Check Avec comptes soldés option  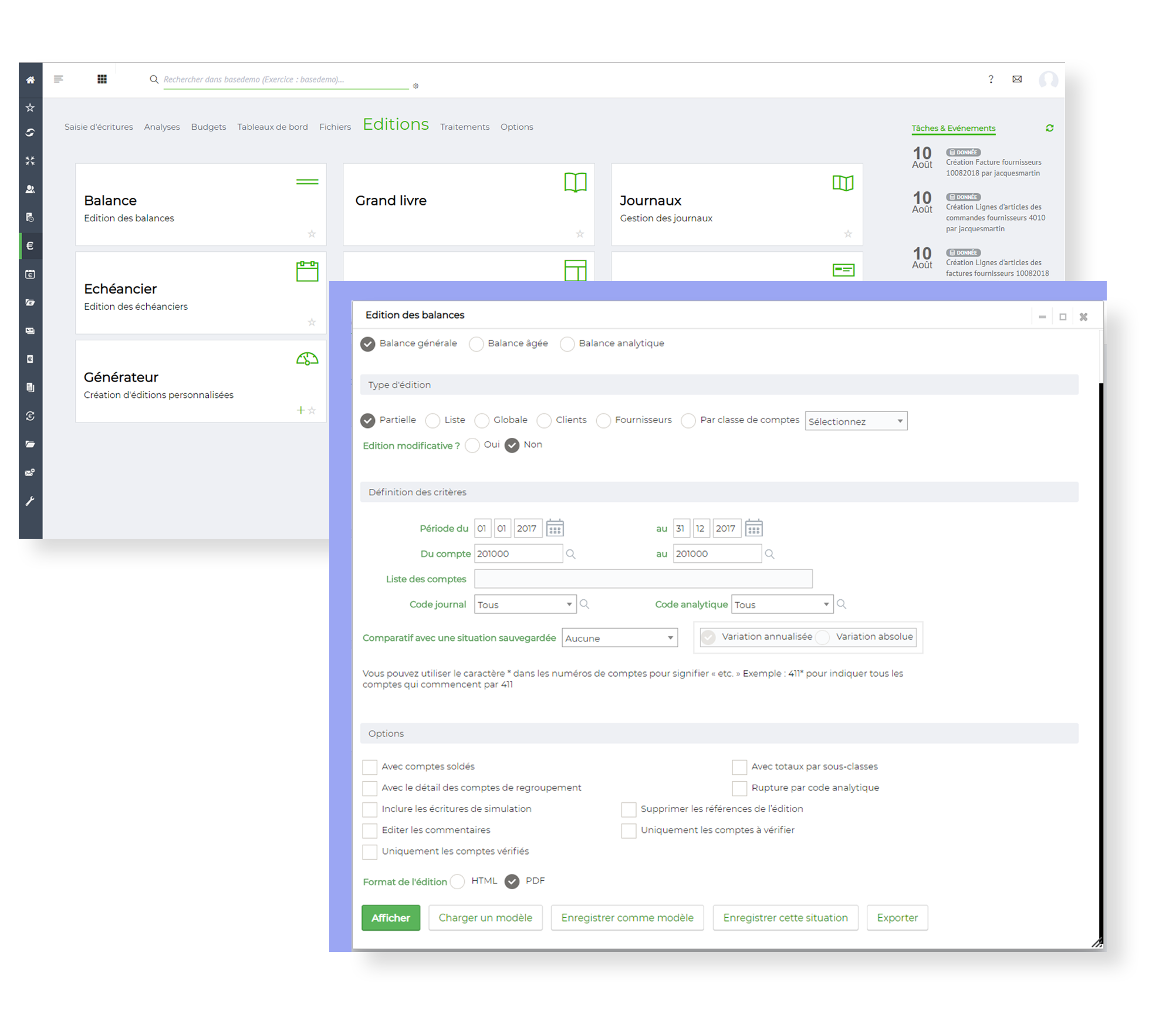370,767
